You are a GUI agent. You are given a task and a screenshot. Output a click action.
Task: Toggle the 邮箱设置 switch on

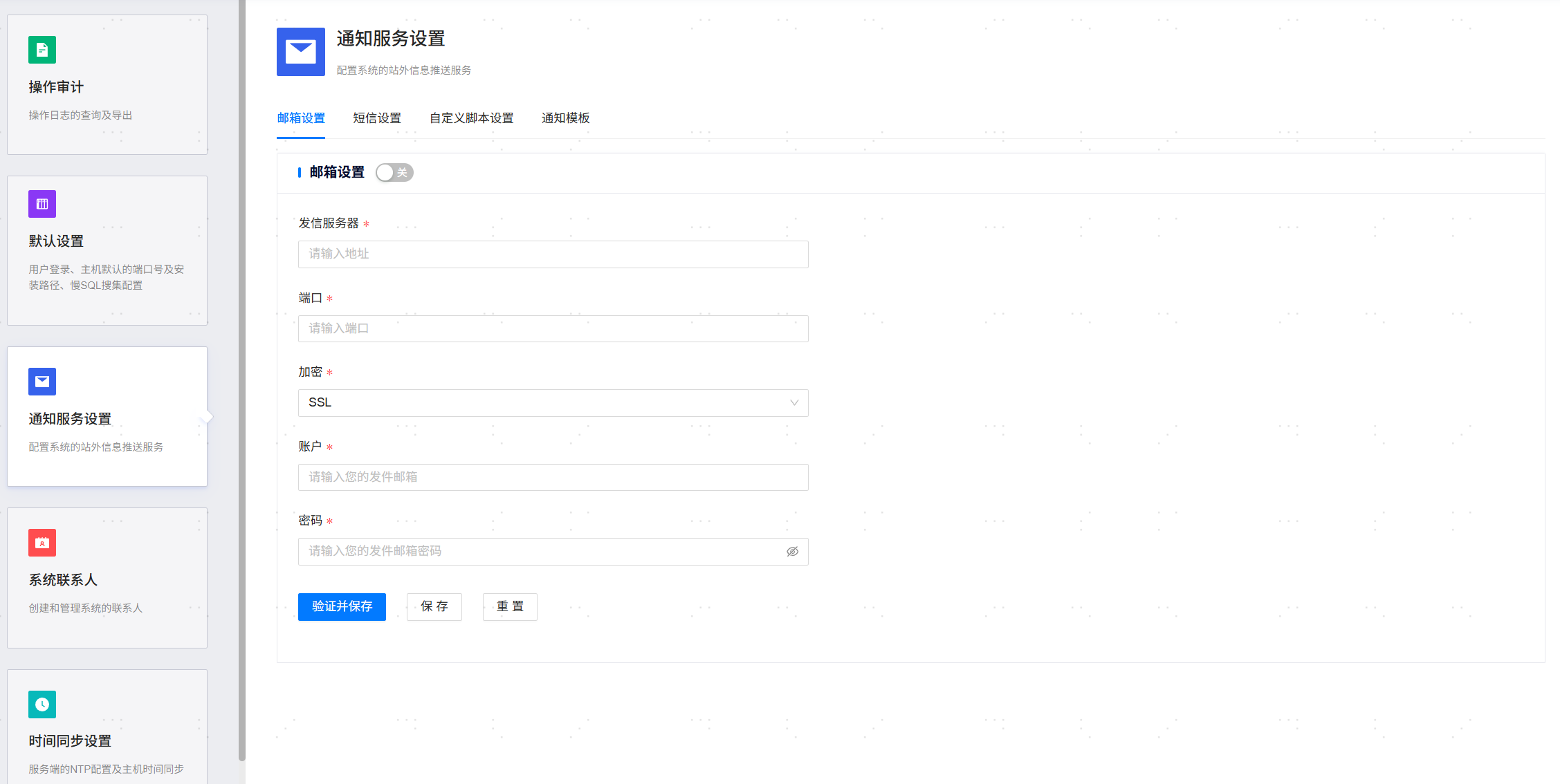coord(394,173)
